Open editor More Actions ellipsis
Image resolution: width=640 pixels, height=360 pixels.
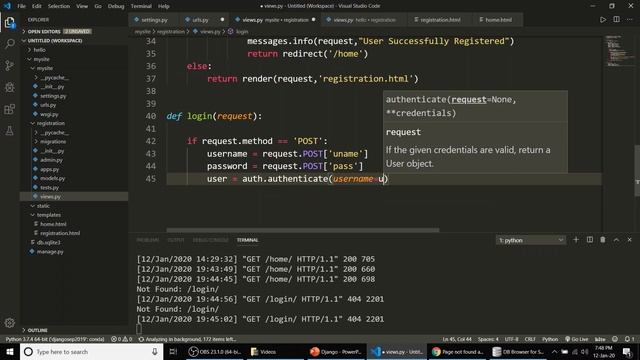click(630, 20)
